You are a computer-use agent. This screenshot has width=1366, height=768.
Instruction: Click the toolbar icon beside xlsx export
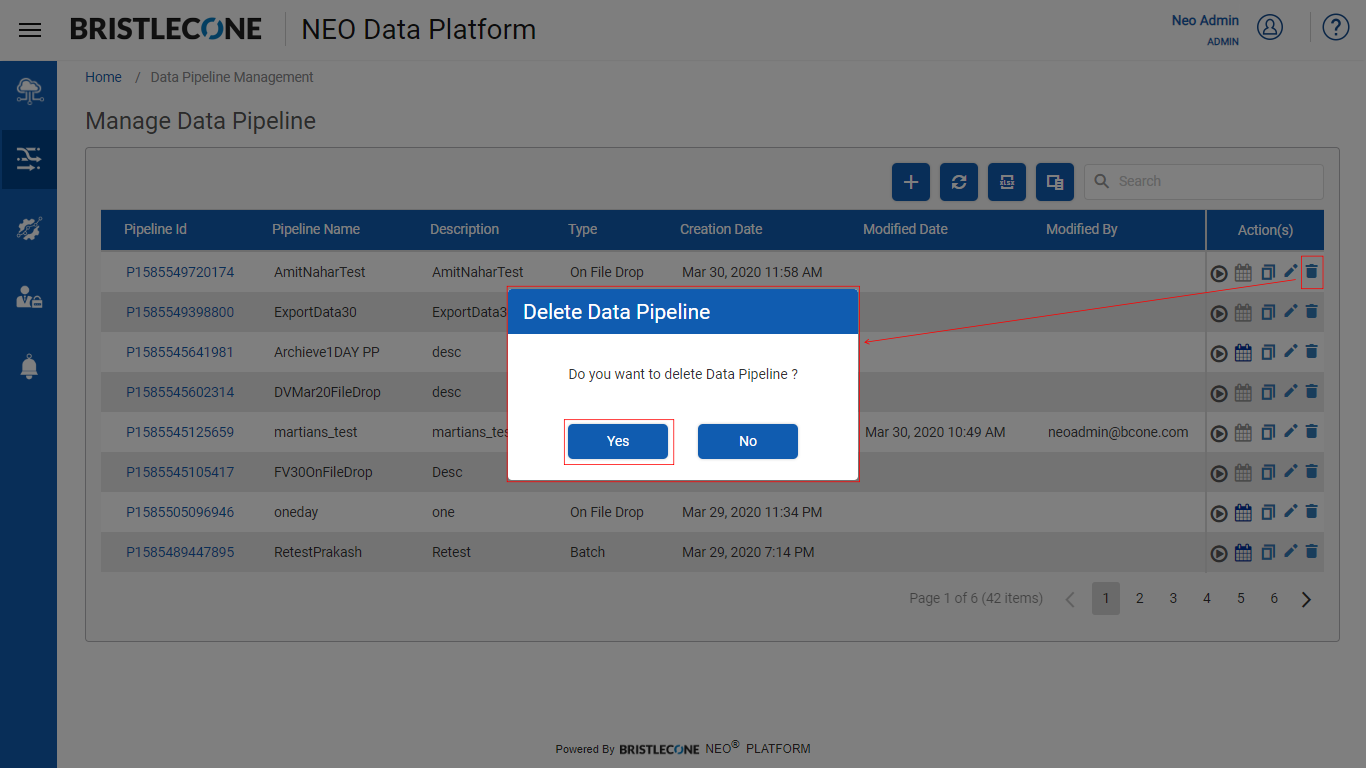click(x=1055, y=182)
